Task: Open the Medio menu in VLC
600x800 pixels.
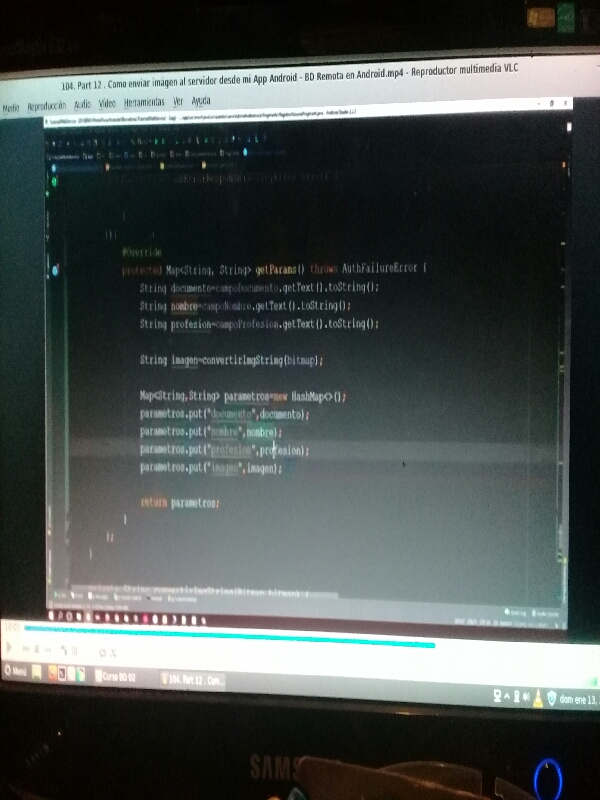Action: (10, 106)
